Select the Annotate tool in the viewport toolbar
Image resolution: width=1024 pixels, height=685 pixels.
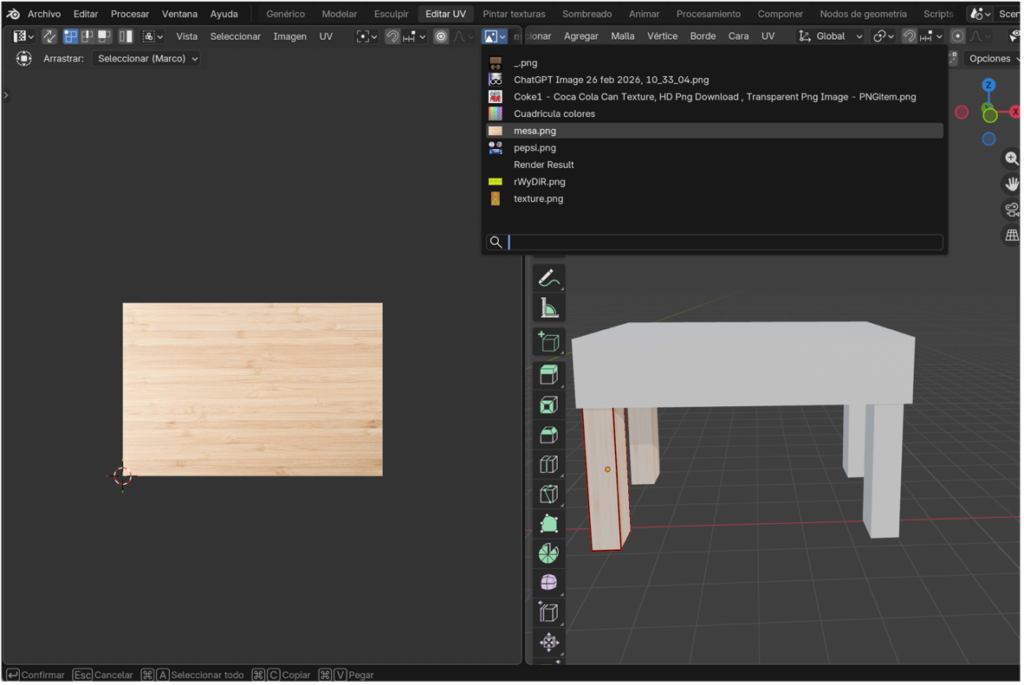pos(549,278)
